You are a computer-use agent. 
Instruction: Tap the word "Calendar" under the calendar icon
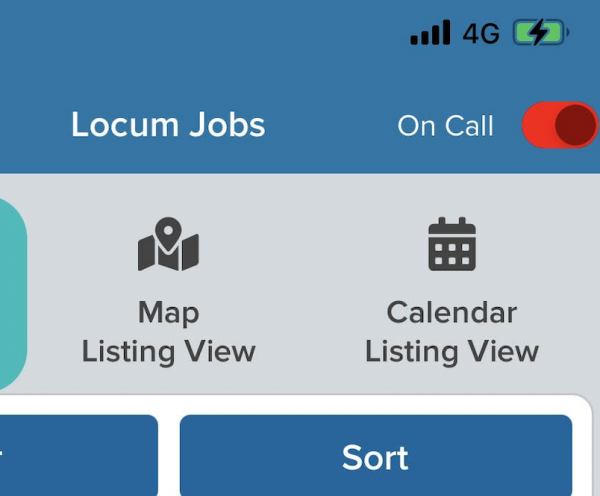pos(452,312)
